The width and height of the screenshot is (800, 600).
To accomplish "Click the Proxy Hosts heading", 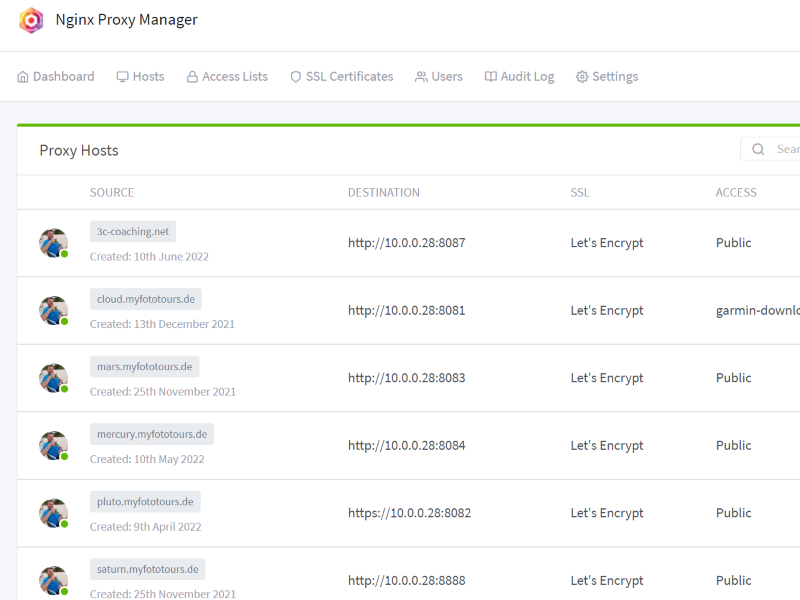I will [79, 151].
